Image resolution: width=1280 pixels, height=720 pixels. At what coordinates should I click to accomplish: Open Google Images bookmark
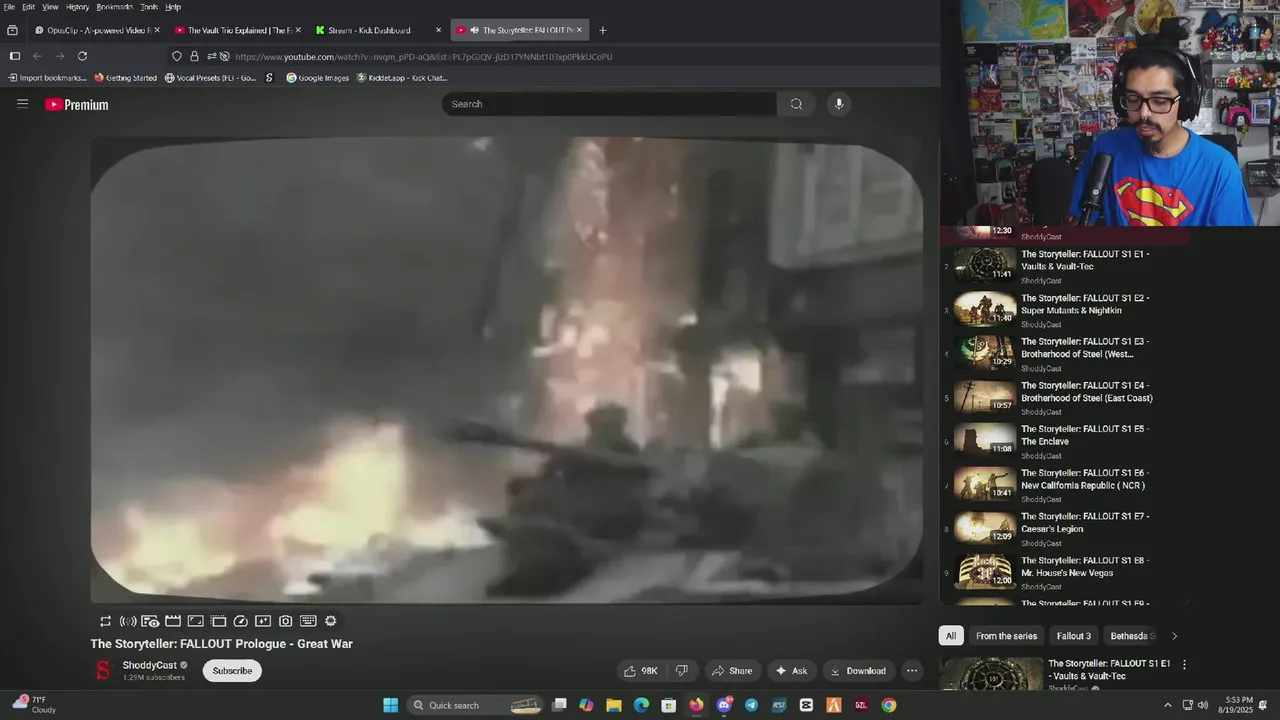318,78
